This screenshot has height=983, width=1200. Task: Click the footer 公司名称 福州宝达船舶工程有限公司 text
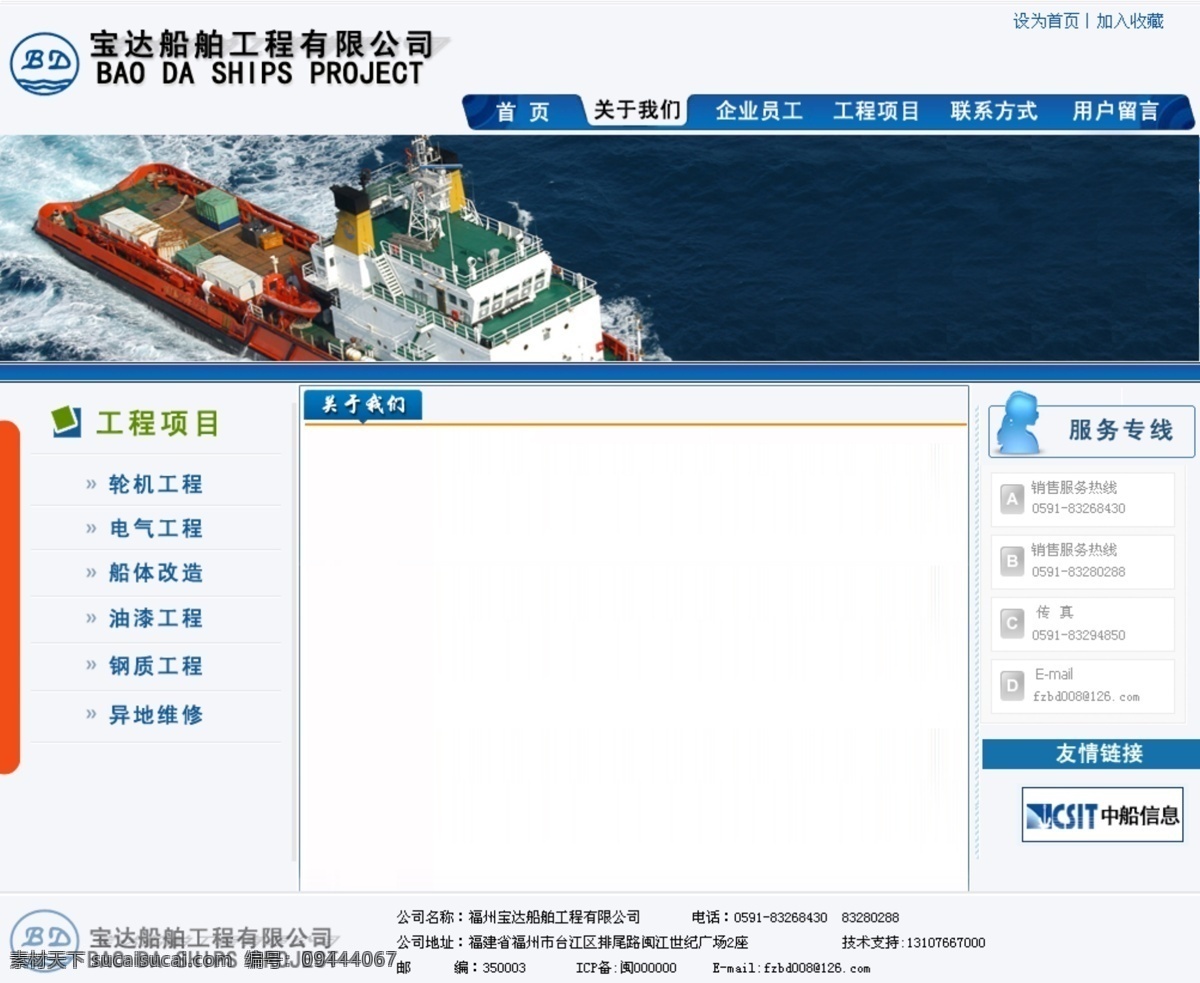[x=518, y=917]
